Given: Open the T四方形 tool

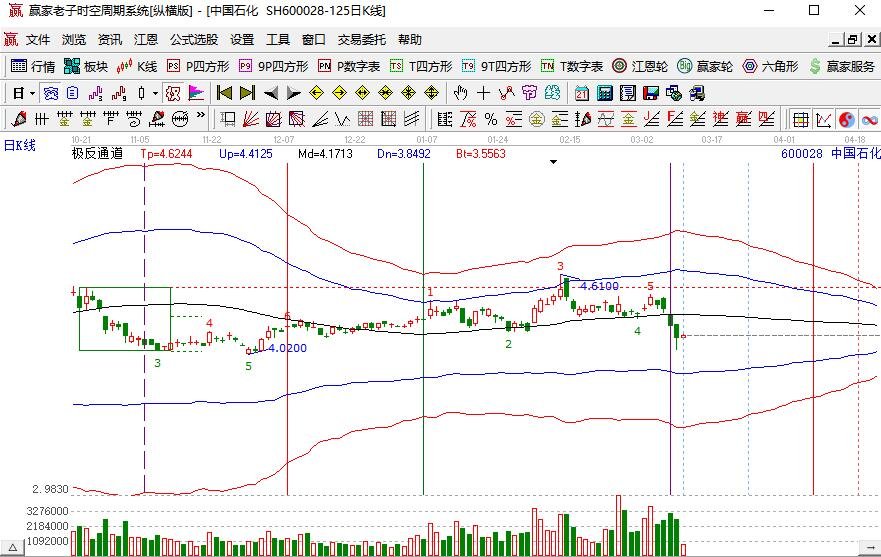Looking at the screenshot, I should click(x=420, y=66).
